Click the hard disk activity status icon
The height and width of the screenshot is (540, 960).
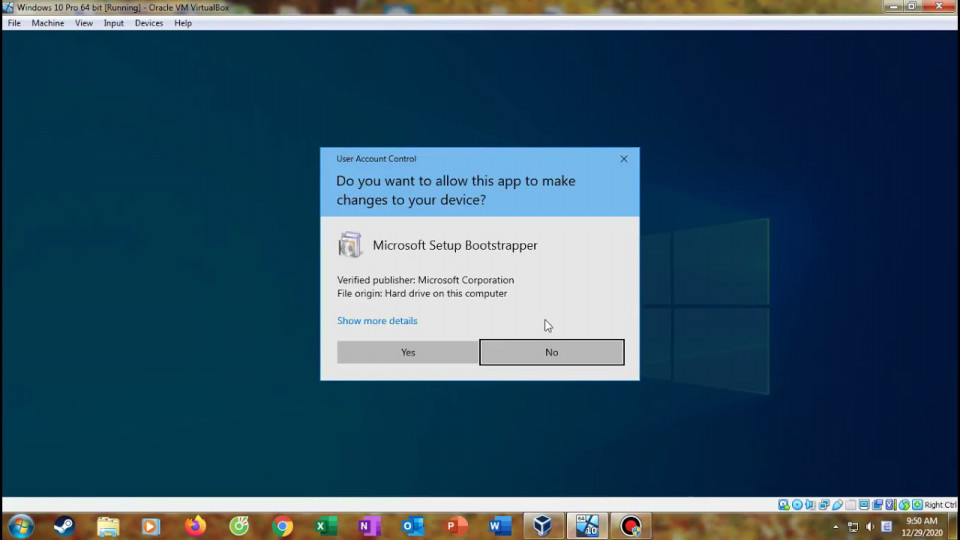[x=784, y=505]
